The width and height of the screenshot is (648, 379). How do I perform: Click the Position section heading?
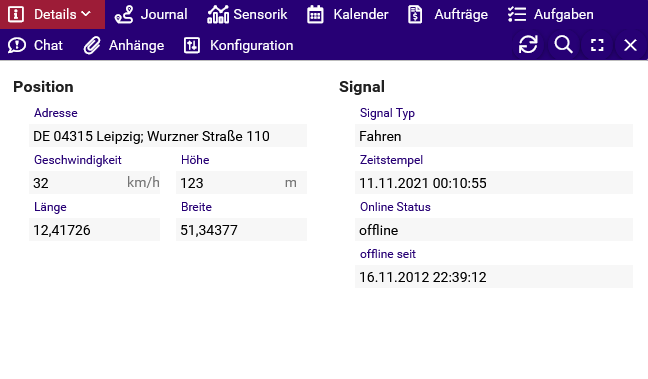pos(43,87)
